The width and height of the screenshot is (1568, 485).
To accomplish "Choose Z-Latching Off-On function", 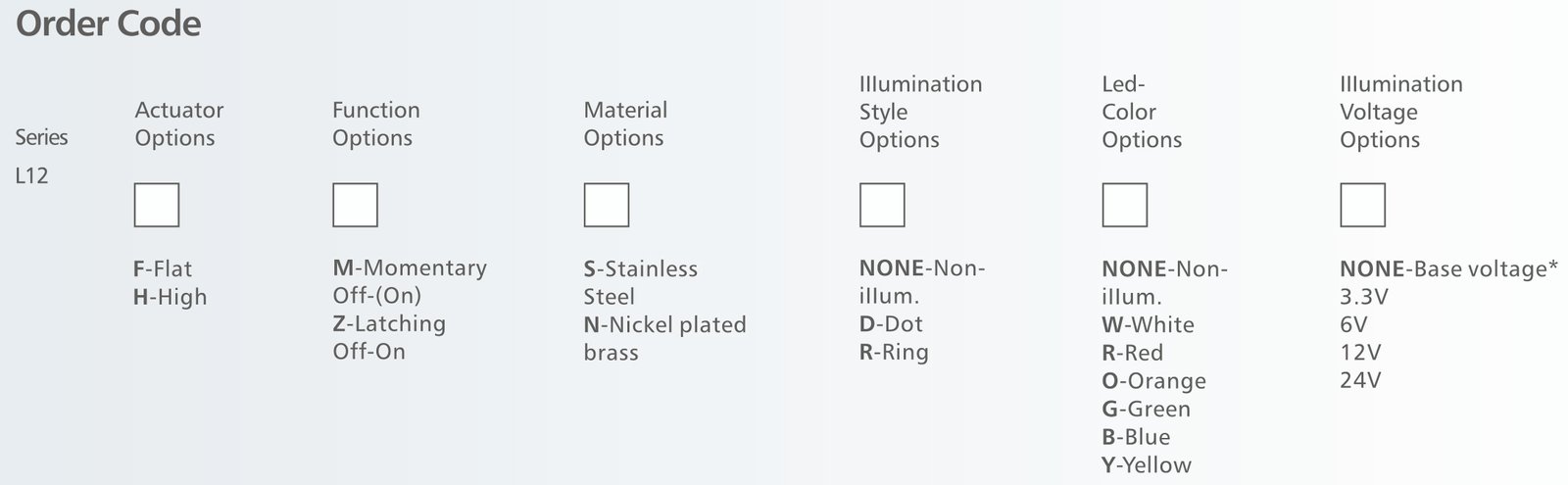I will [388, 337].
